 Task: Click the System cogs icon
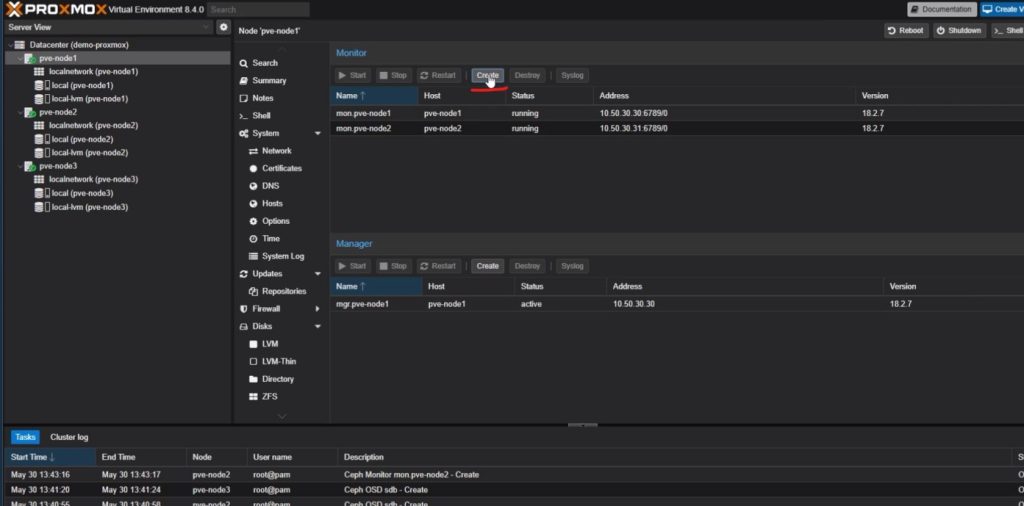(x=244, y=133)
